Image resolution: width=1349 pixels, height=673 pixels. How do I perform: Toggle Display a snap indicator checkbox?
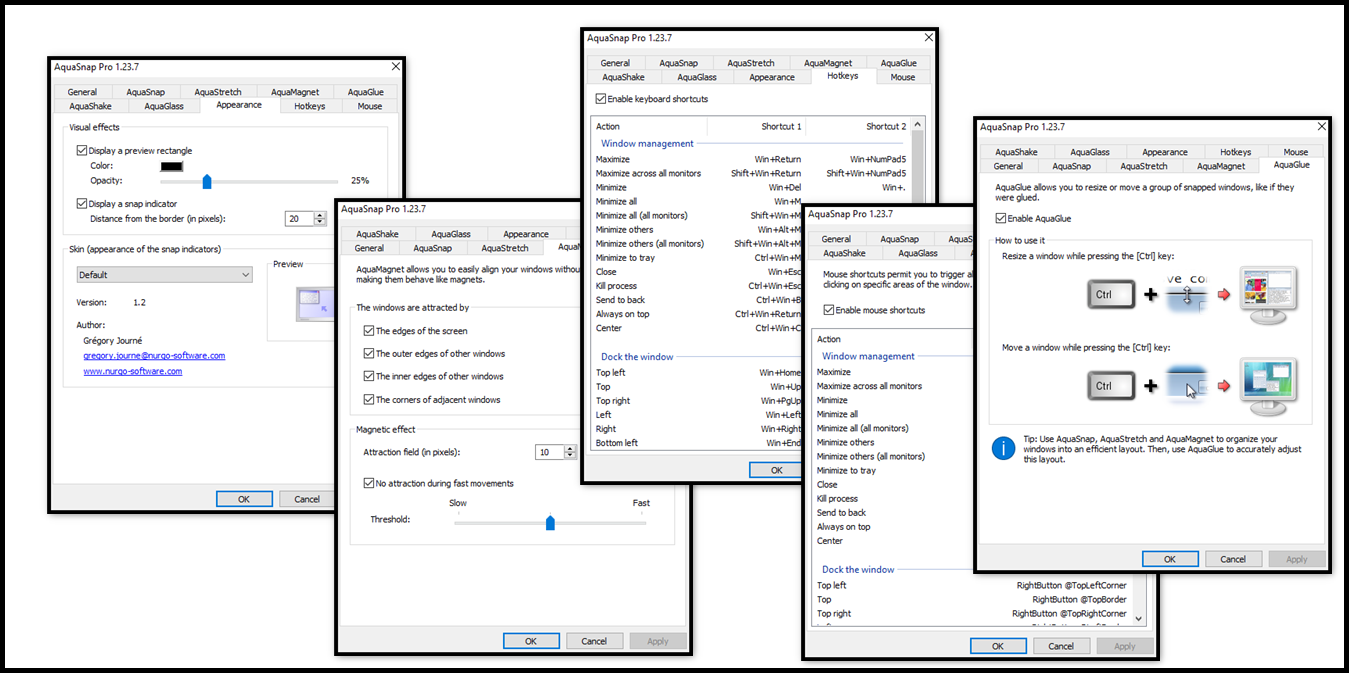pos(82,203)
